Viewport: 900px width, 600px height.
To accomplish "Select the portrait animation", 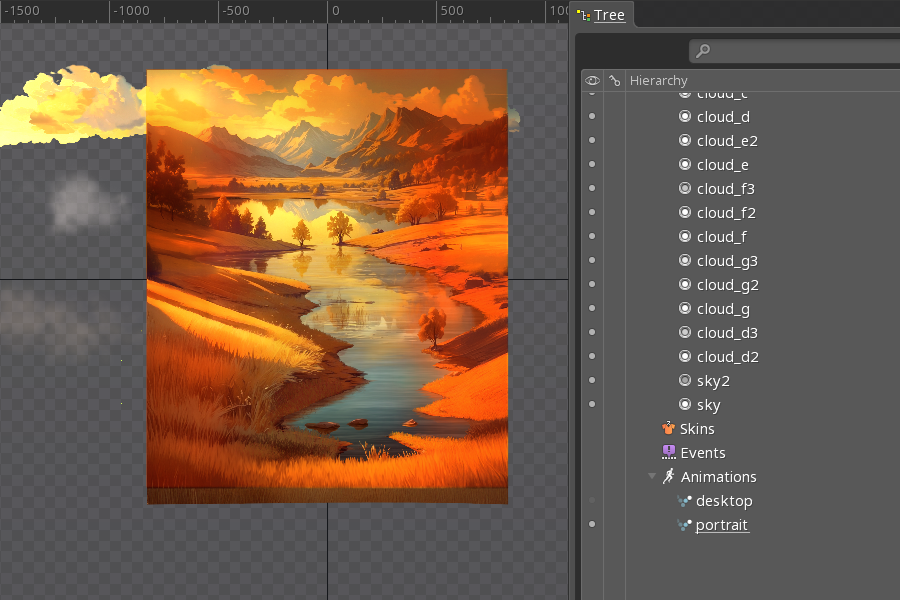I will point(721,525).
